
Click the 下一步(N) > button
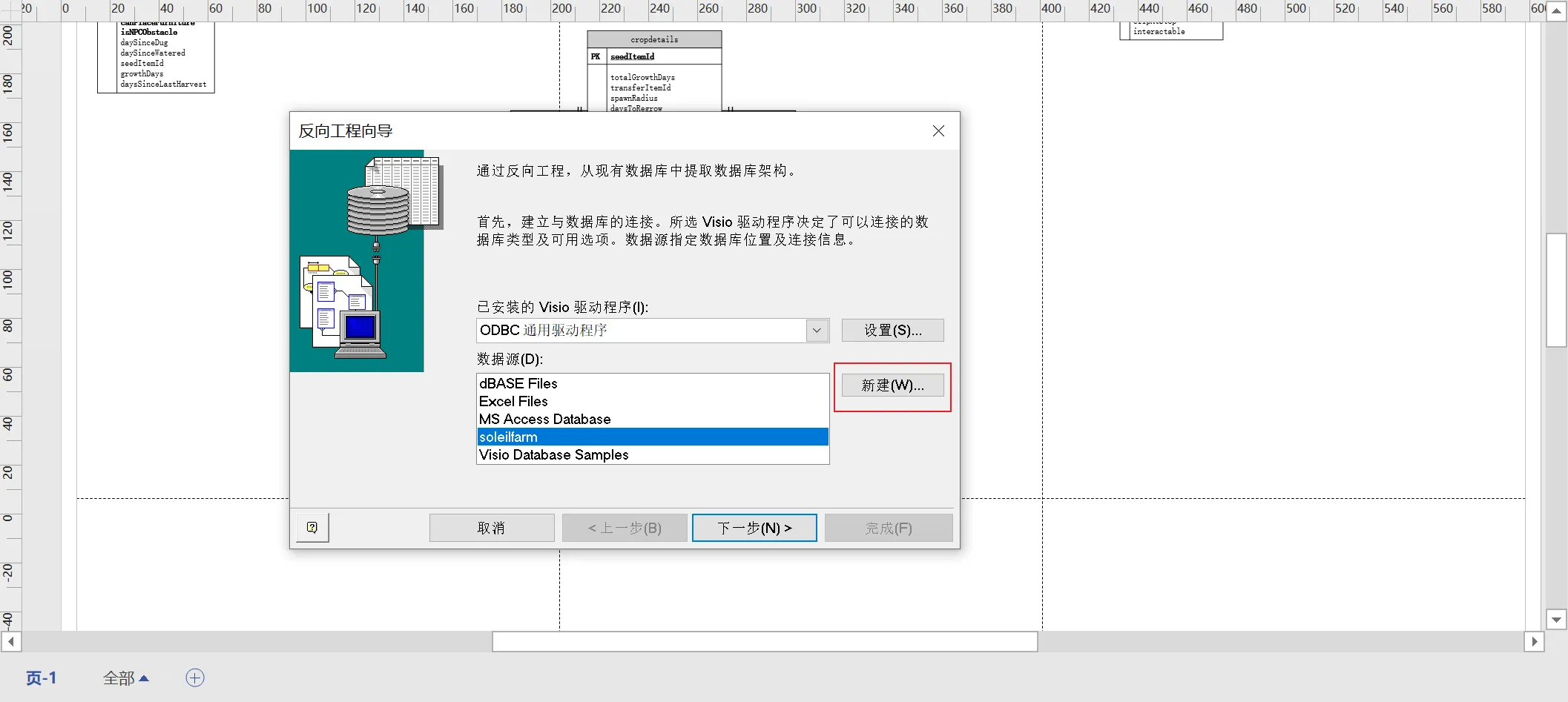coord(754,528)
